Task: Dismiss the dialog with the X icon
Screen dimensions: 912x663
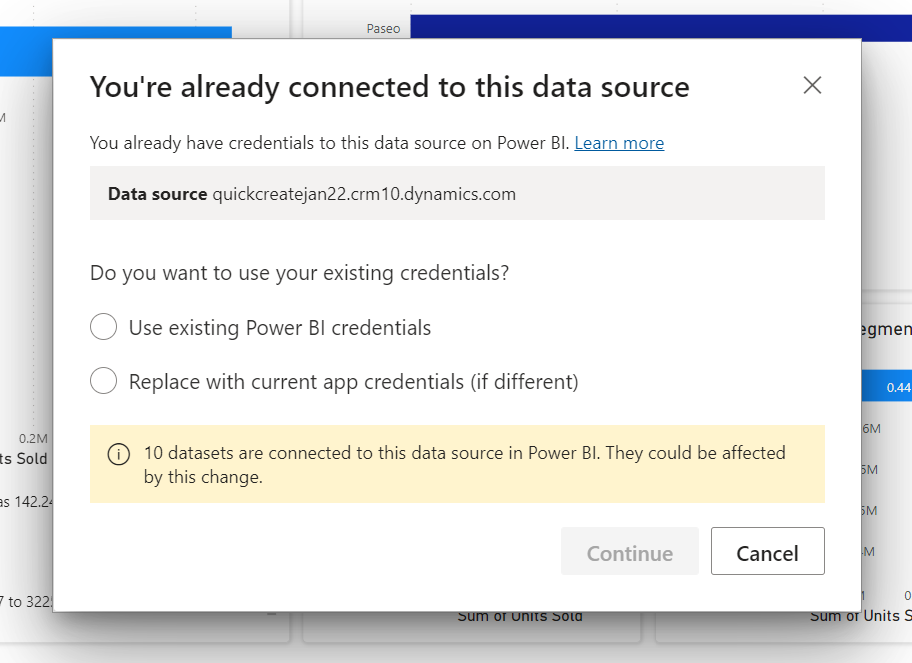Action: pos(812,85)
